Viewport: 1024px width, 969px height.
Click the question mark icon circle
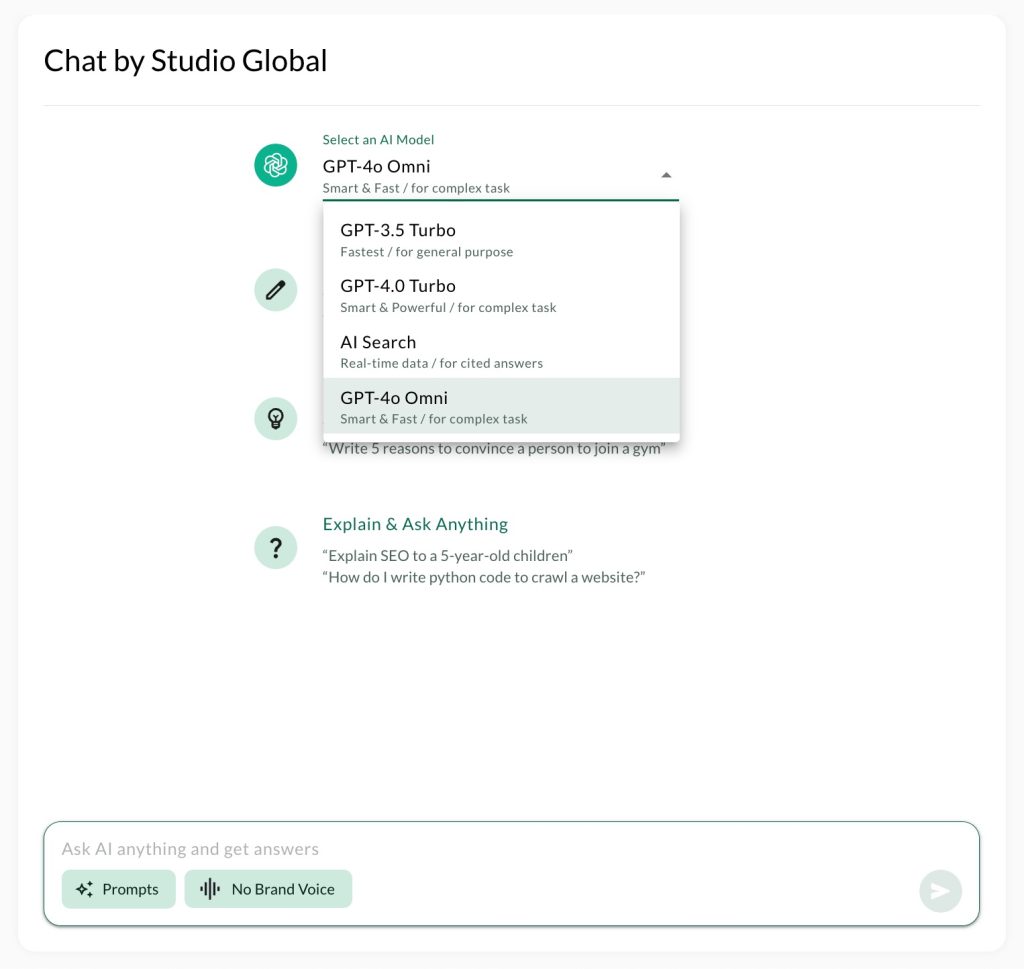[x=276, y=548]
